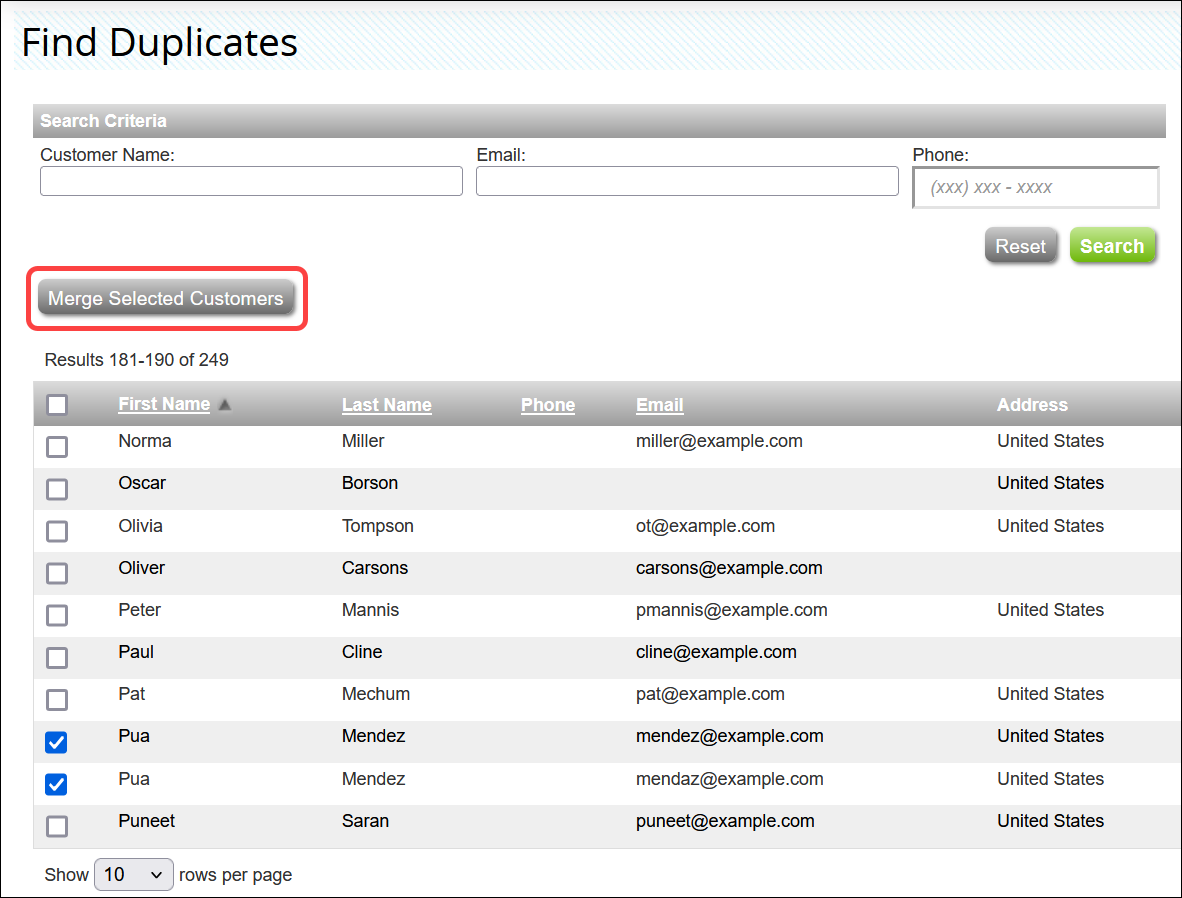Focus the Phone number input field
The image size is (1182, 898).
(x=1035, y=187)
